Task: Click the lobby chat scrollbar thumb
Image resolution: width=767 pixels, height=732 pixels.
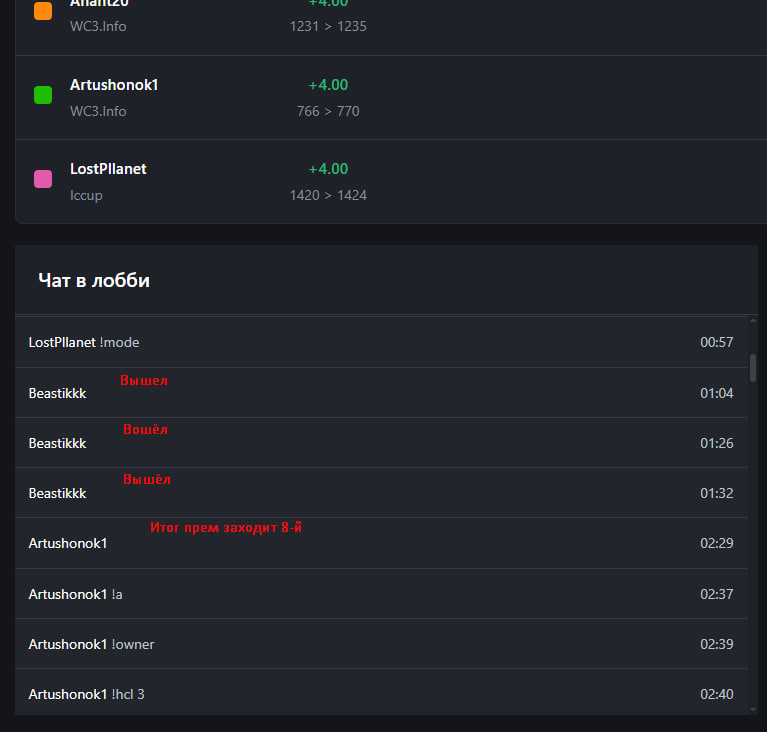Action: click(x=753, y=368)
